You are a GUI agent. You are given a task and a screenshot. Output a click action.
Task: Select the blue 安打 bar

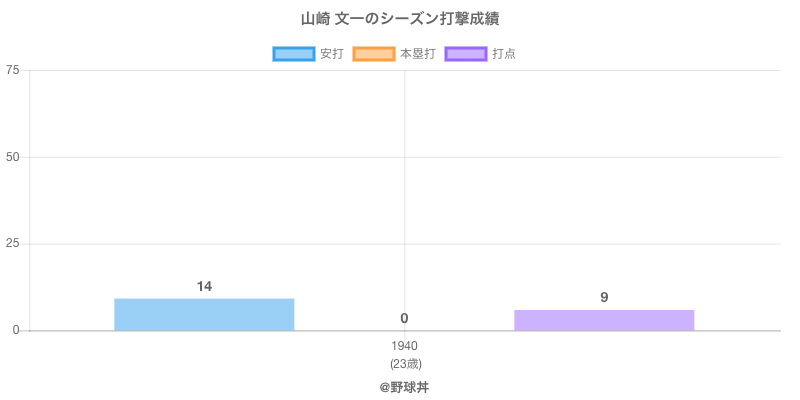(x=204, y=314)
